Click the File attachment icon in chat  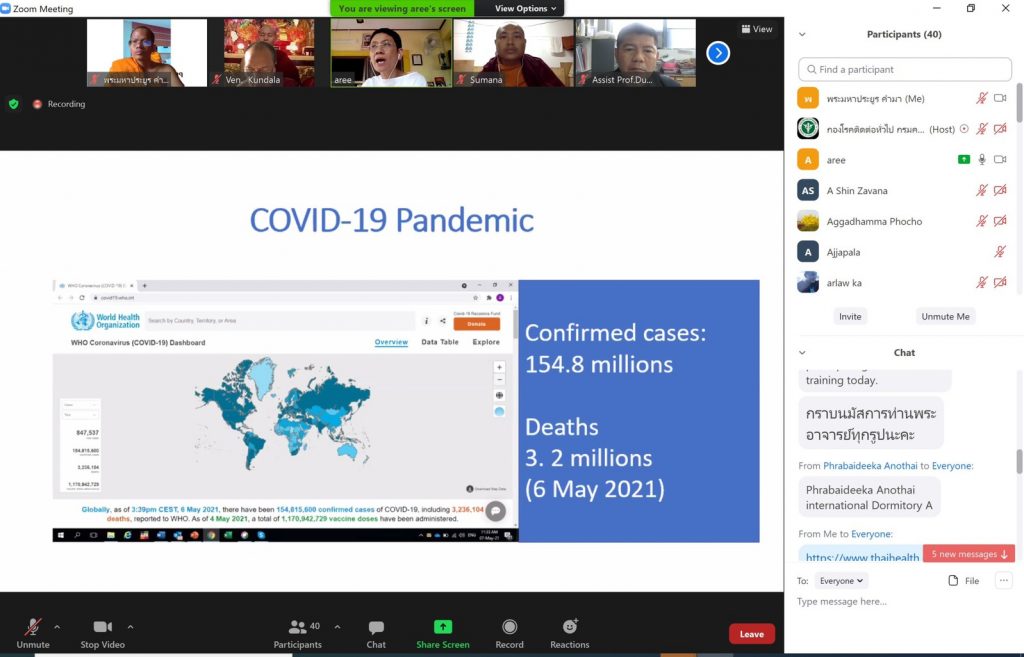tap(964, 581)
